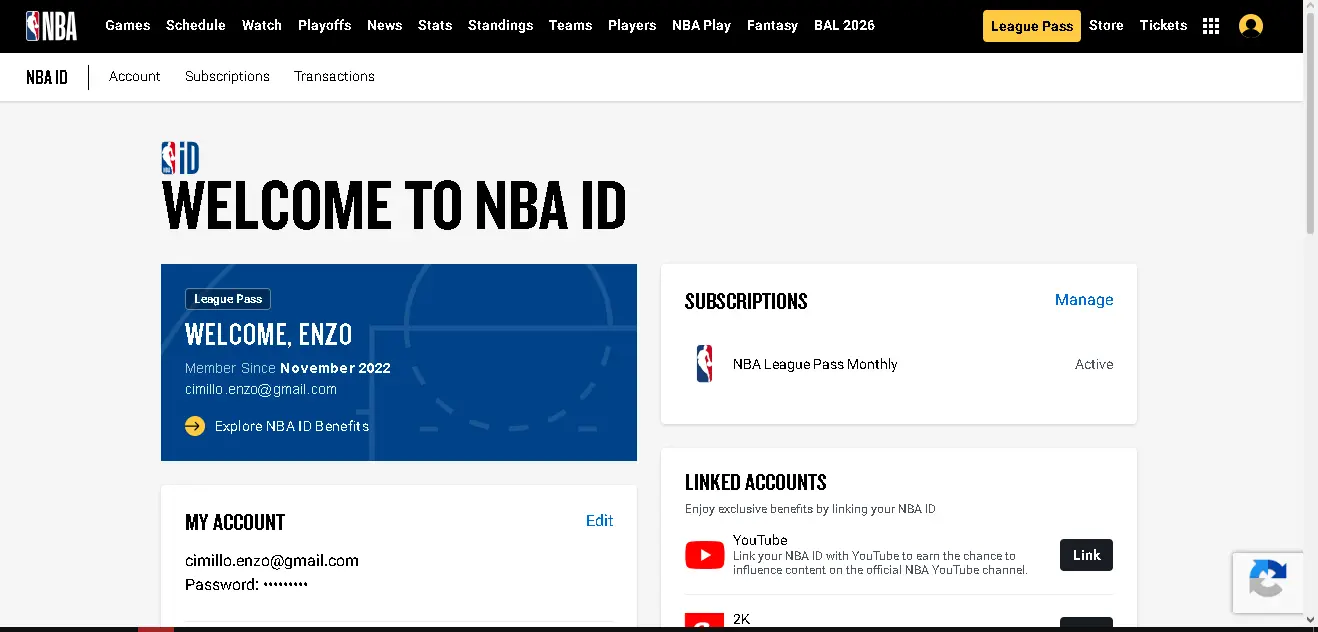This screenshot has height=632, width=1318.
Task: Click the NBA logo in header
Action: coord(51,25)
